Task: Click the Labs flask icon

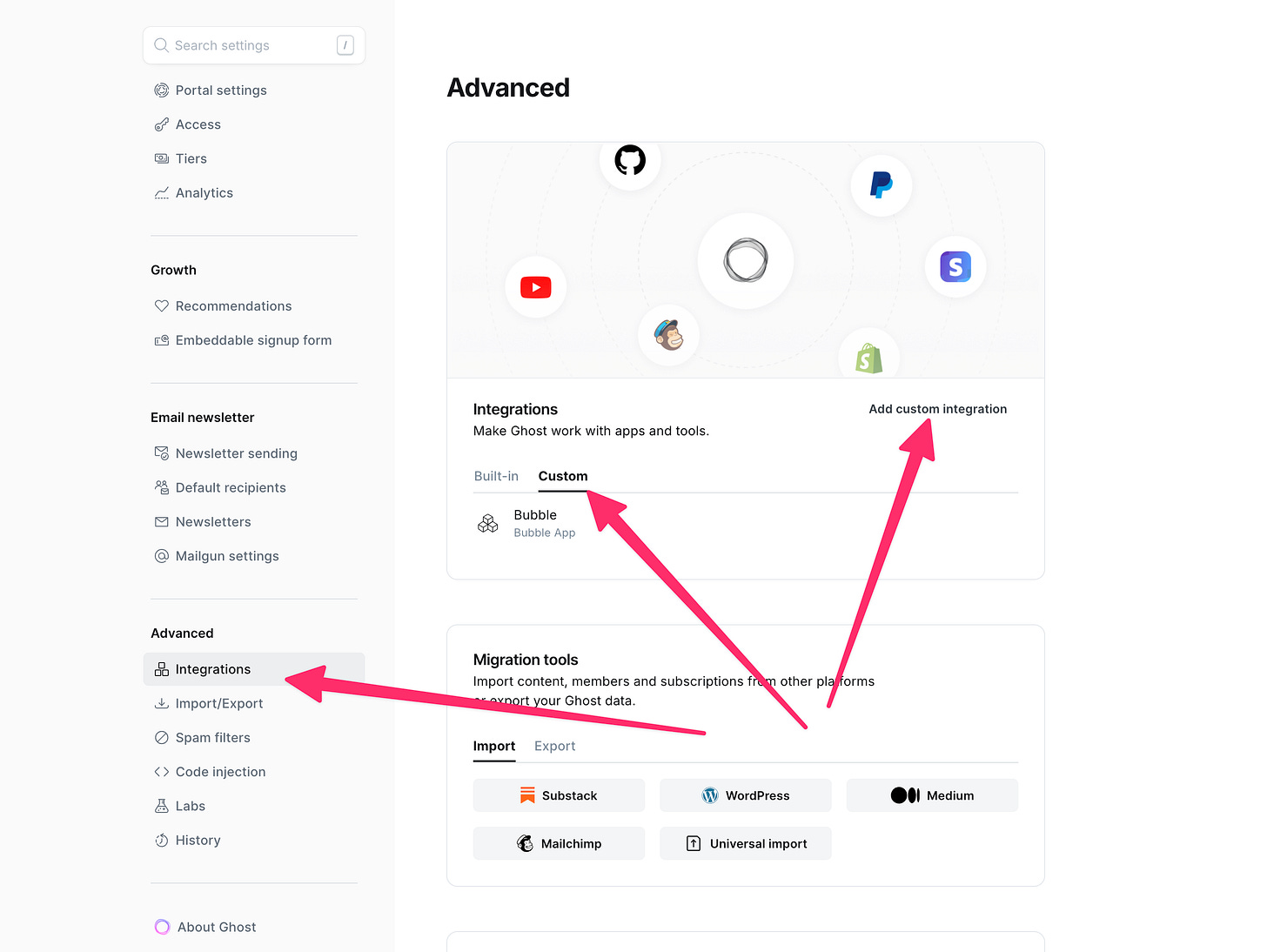Action: tap(162, 806)
